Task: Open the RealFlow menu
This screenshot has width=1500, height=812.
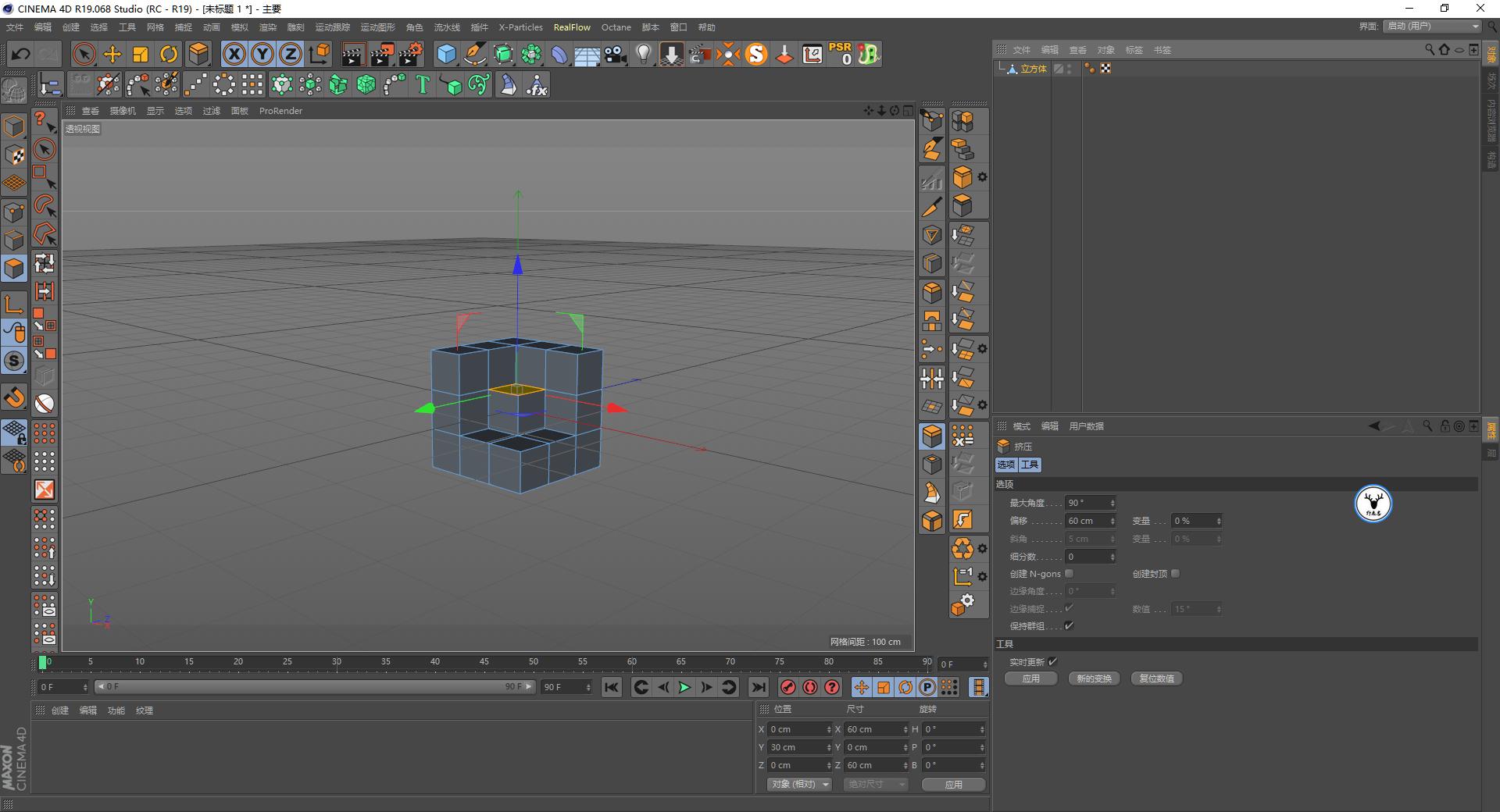Action: (x=571, y=27)
